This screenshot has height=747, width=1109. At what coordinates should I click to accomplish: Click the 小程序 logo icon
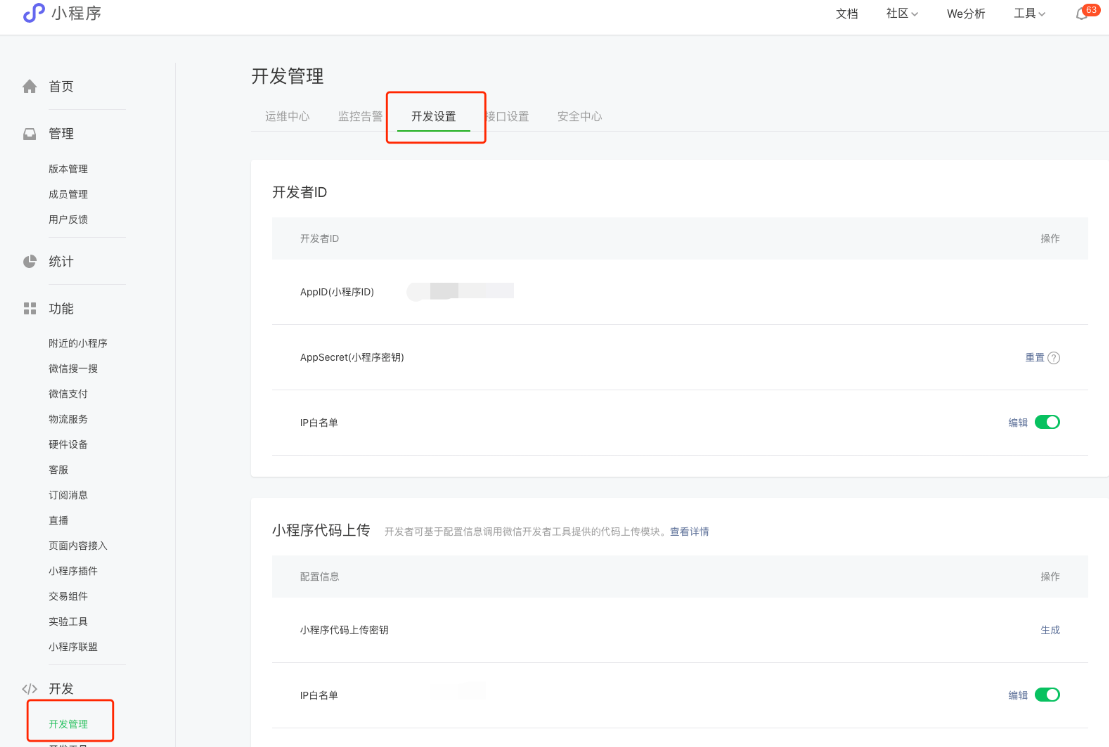[x=34, y=13]
